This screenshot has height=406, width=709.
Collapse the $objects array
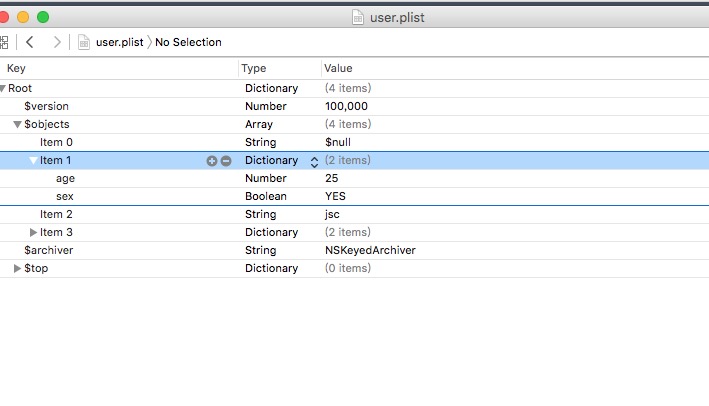(18, 125)
